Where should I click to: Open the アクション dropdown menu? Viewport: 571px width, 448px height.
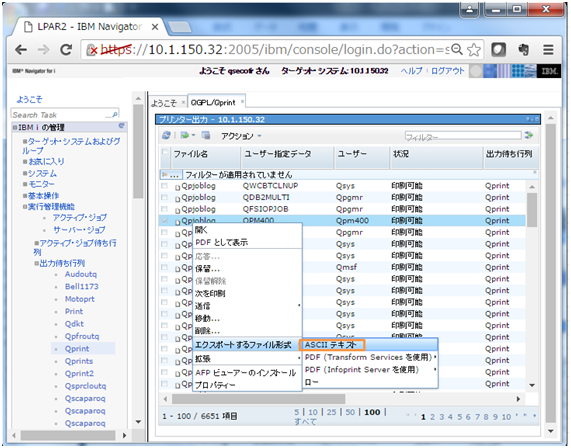(241, 136)
